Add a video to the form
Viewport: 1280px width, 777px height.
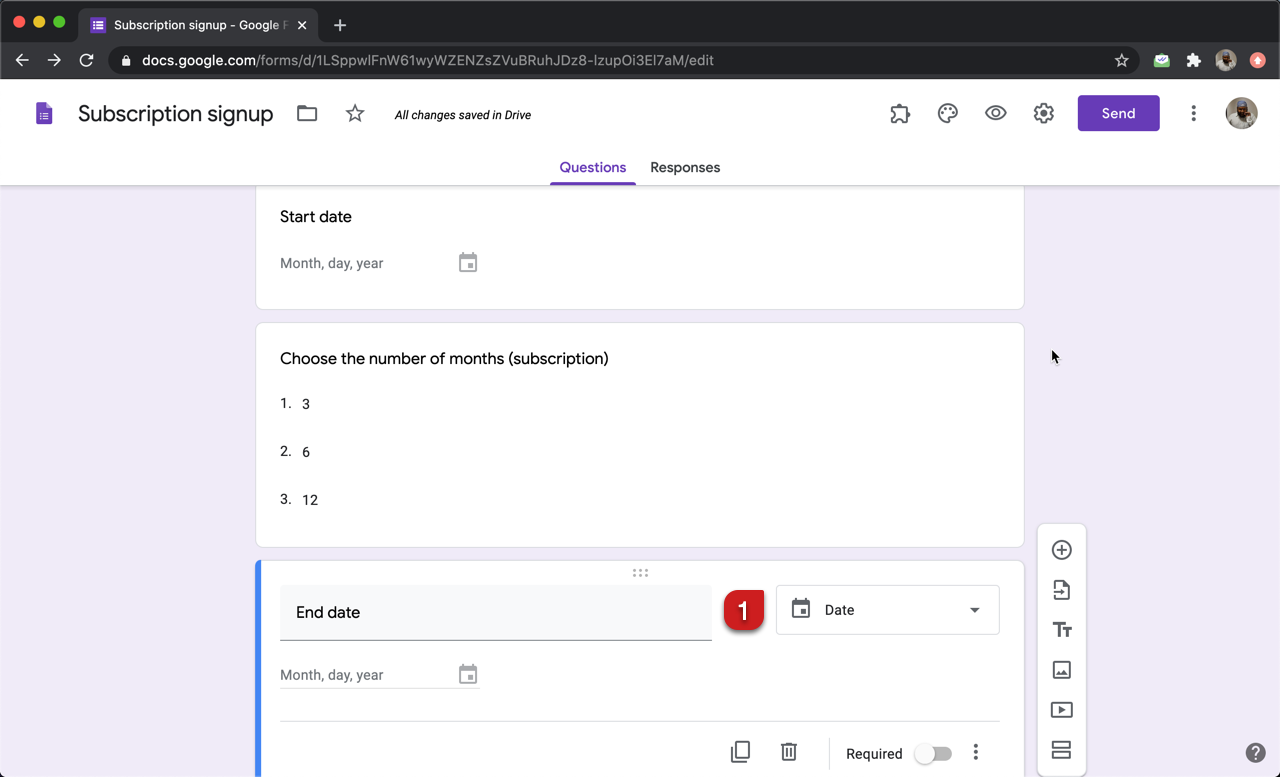coord(1061,709)
